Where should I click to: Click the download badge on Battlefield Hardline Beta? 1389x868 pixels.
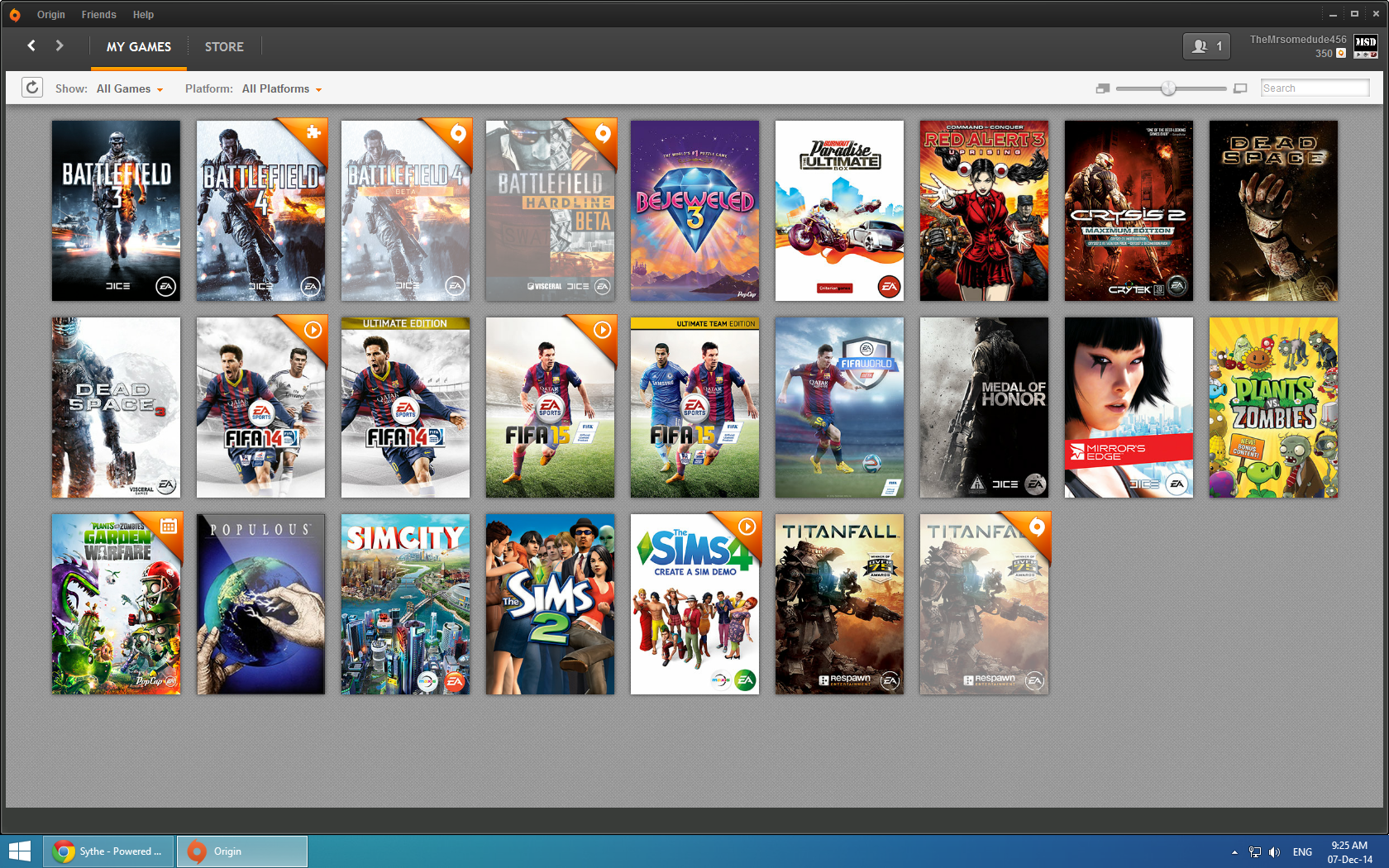pos(603,132)
